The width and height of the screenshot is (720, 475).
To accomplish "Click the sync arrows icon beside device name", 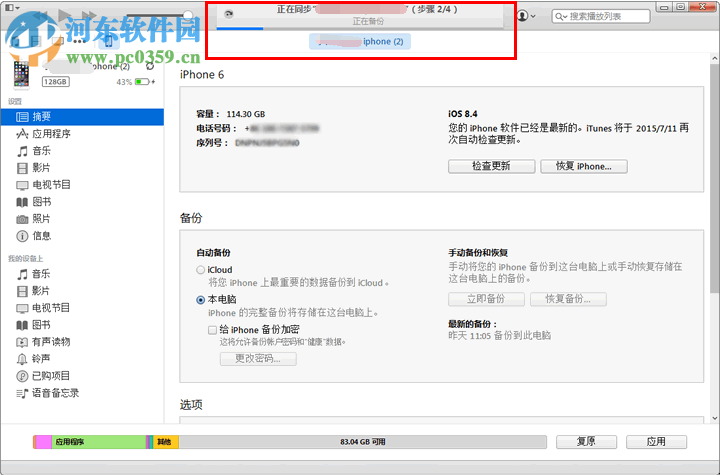I will [x=150, y=66].
